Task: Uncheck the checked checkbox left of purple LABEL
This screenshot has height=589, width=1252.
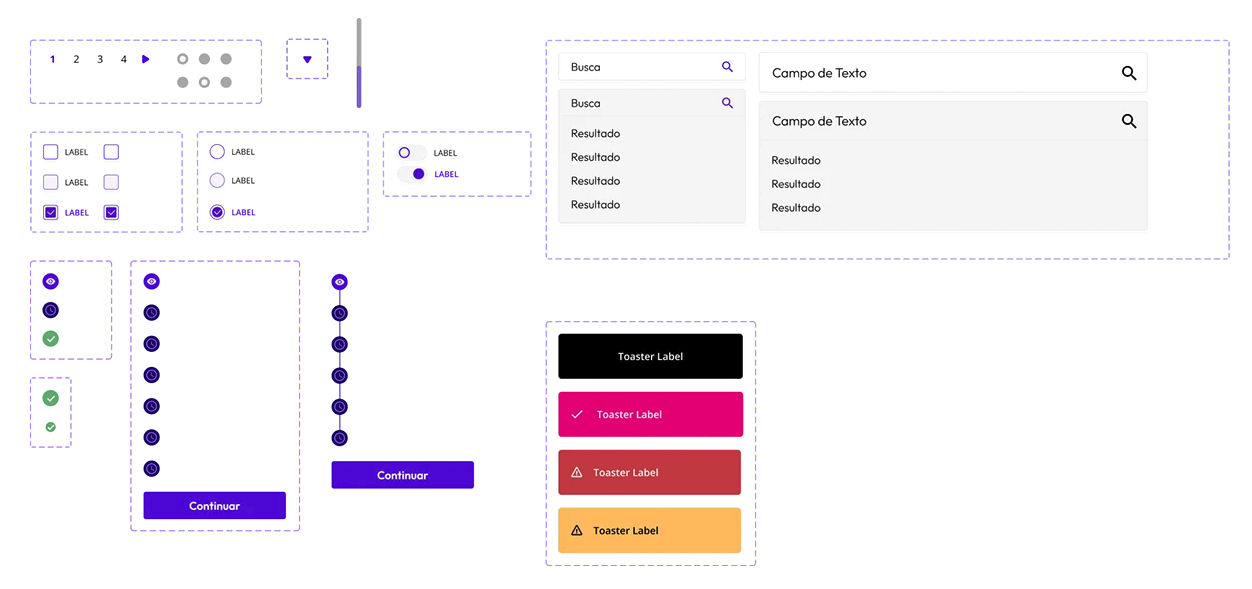Action: point(51,212)
